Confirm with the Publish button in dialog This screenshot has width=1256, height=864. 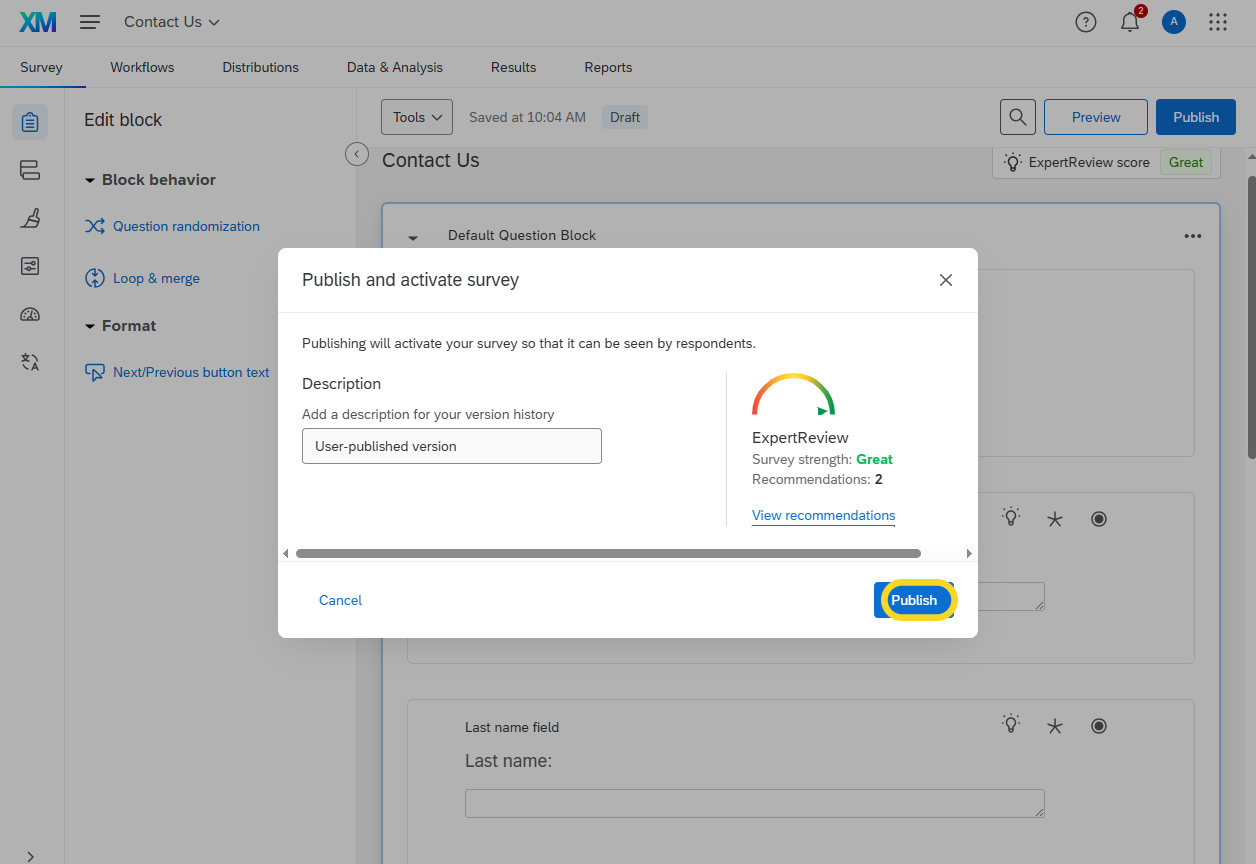914,600
